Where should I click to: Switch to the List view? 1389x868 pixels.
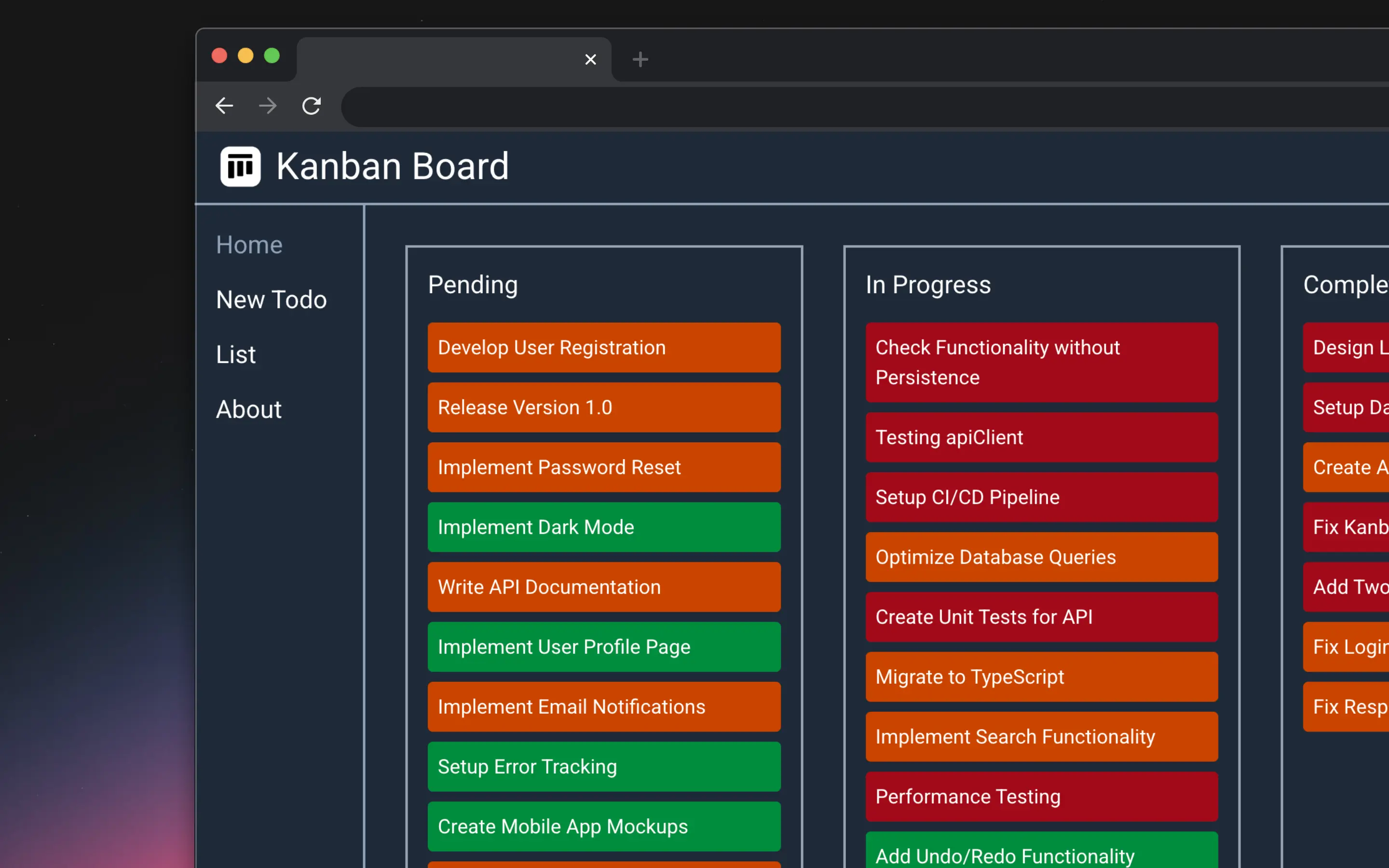(x=235, y=353)
